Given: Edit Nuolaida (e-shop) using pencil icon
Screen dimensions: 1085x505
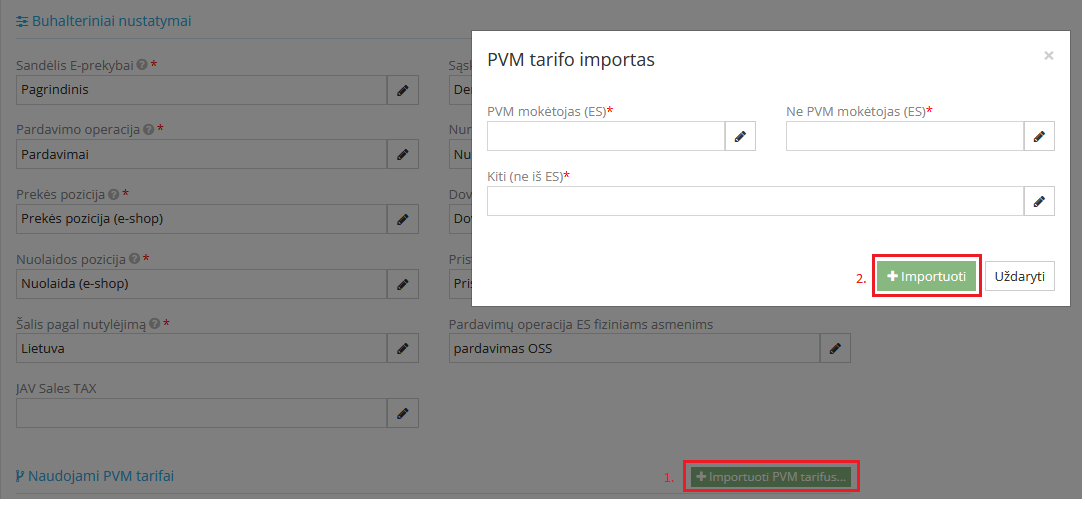Looking at the screenshot, I should 403,284.
